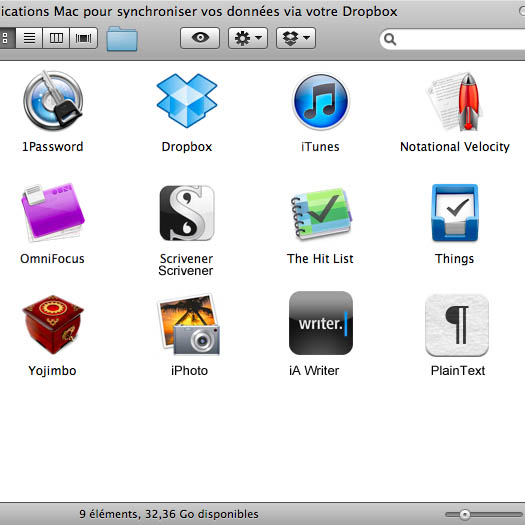Click the 'The Hit List' label text
This screenshot has width=525, height=525.
point(320,258)
